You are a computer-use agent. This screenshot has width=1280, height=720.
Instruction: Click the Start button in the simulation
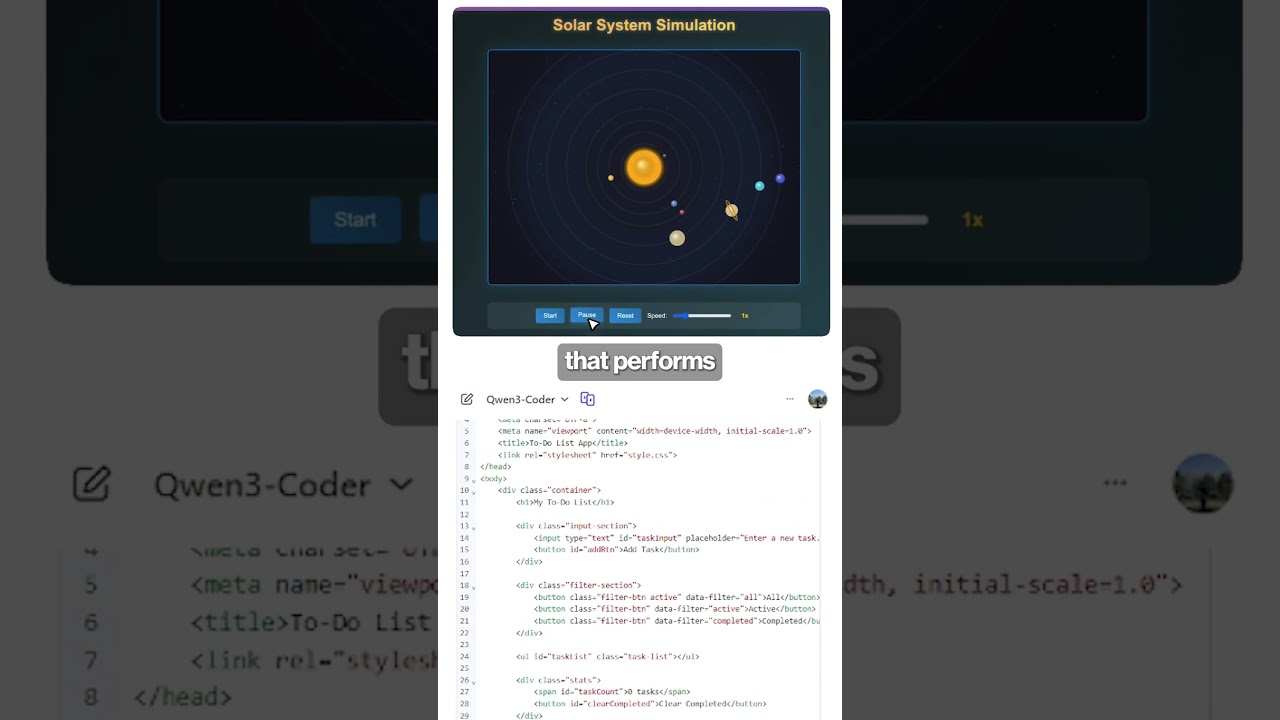point(550,316)
